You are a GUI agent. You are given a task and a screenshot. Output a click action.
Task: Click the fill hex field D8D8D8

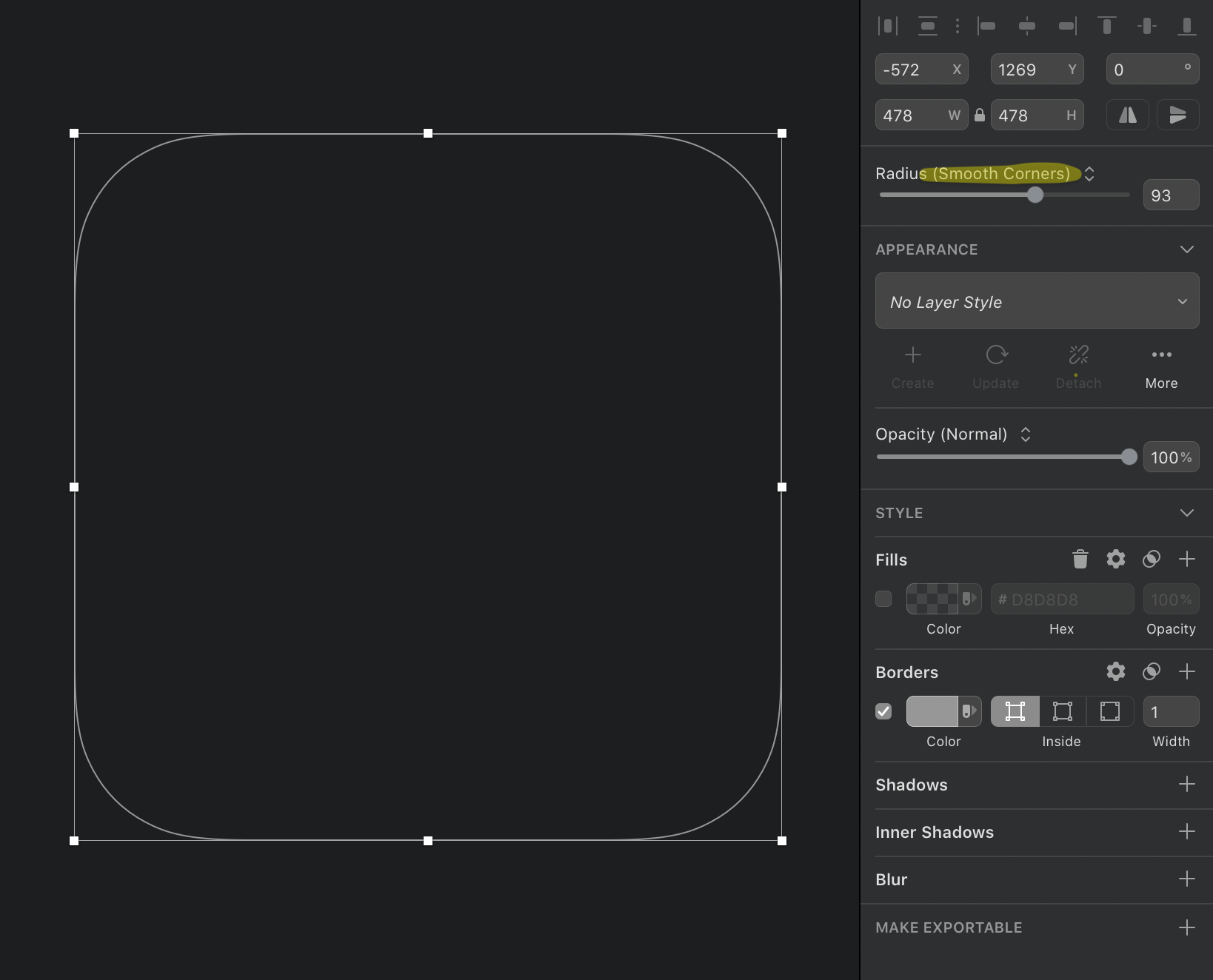[x=1063, y=599]
